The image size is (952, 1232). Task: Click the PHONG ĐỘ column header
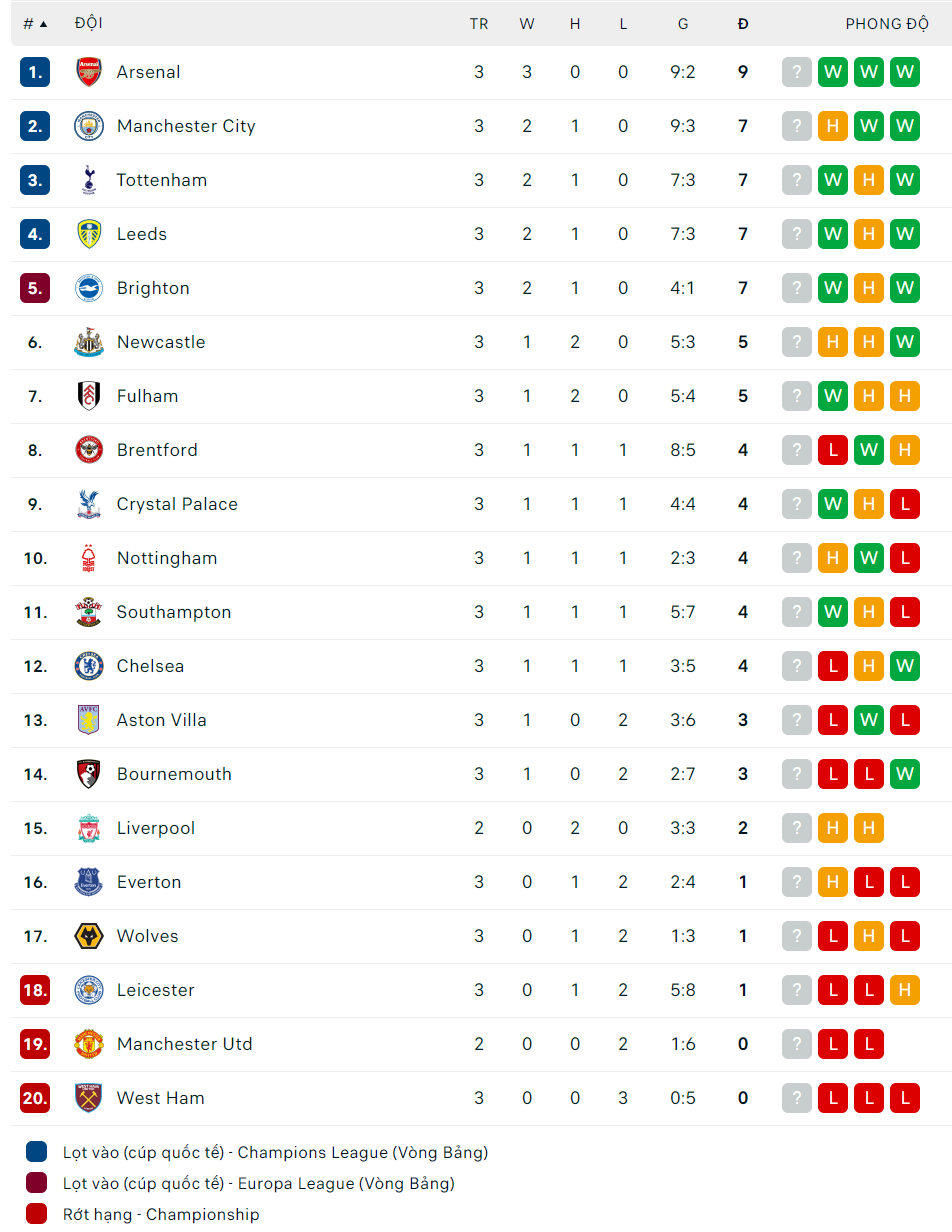[887, 24]
